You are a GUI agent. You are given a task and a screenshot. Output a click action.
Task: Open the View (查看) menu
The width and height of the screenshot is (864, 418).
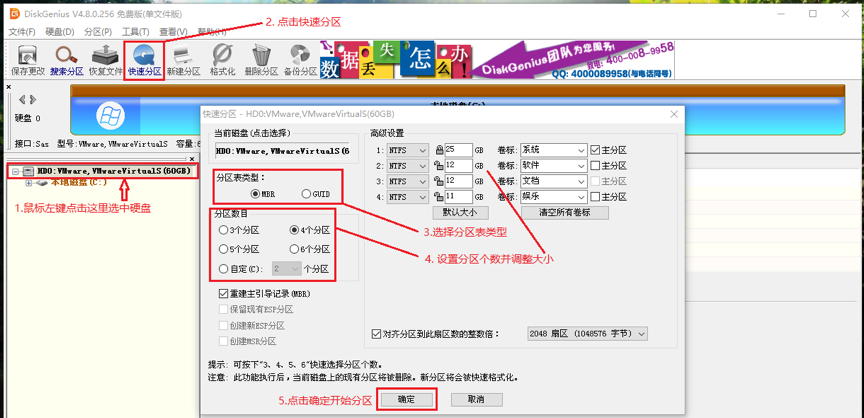click(174, 32)
